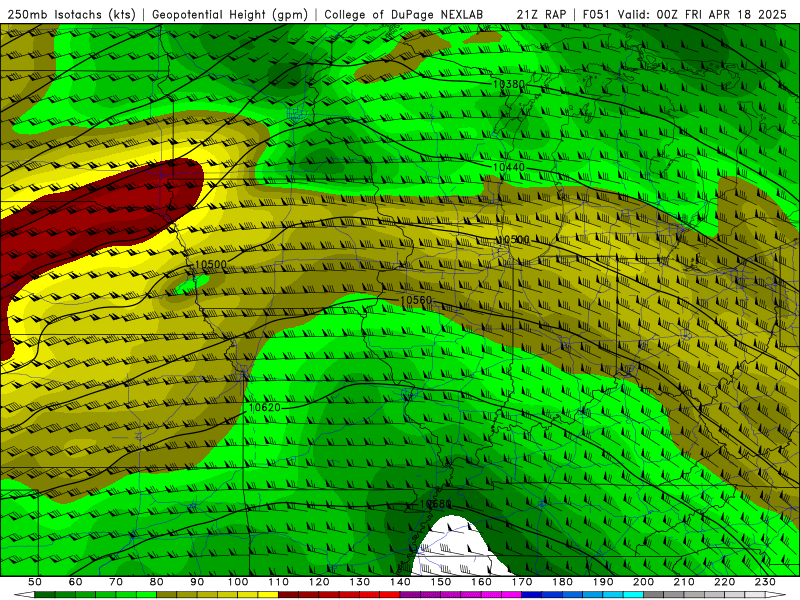Screen dimensions: 800x600
Task: Click the '110' value on the color scale
Action: click(279, 582)
